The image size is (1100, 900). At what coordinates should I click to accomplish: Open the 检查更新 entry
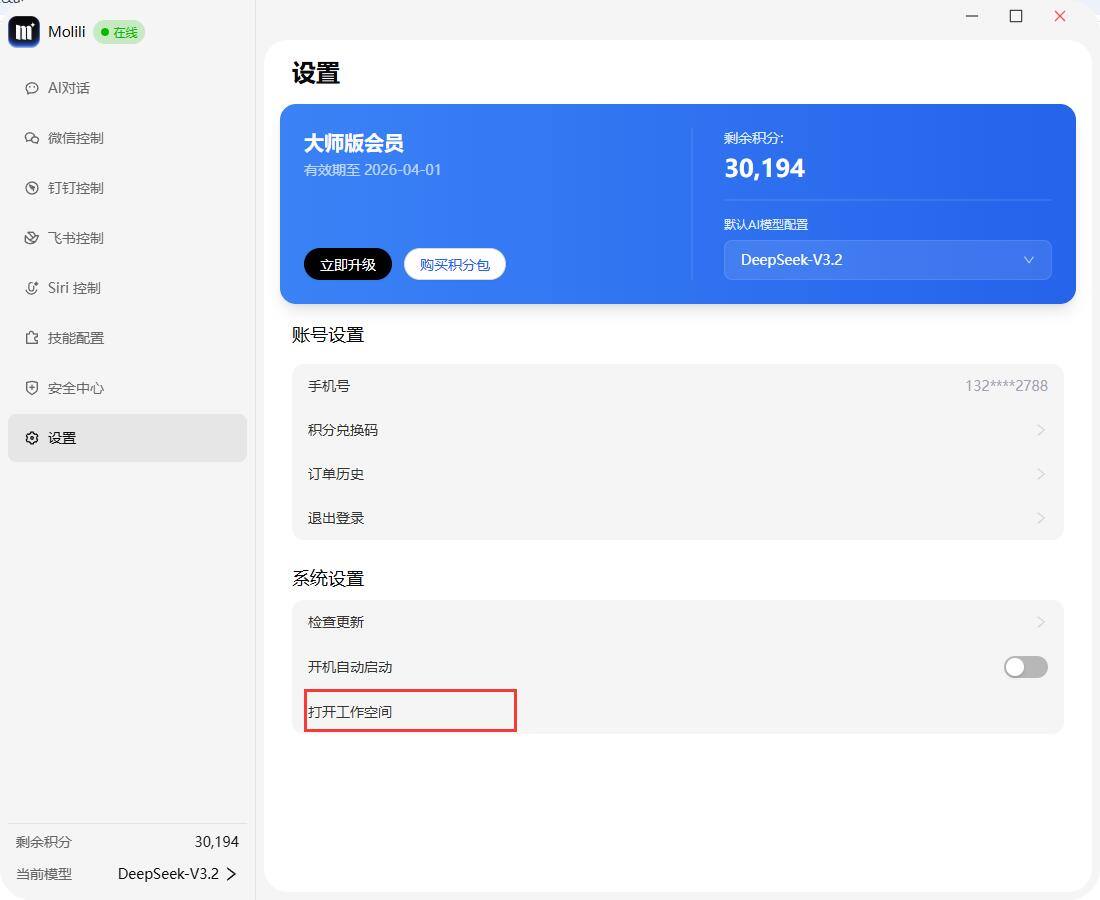(676, 621)
